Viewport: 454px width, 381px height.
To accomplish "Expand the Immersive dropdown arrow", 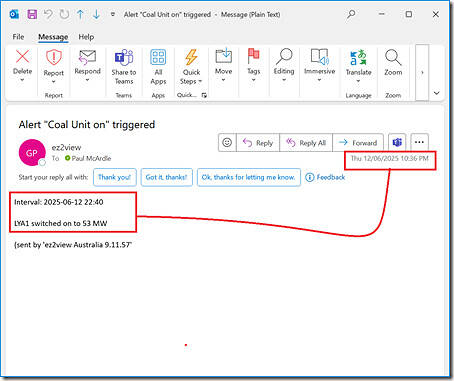I will [319, 80].
